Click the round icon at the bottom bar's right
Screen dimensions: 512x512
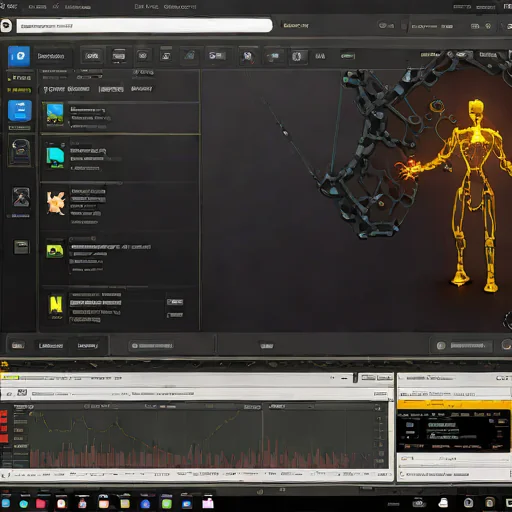click(x=507, y=345)
